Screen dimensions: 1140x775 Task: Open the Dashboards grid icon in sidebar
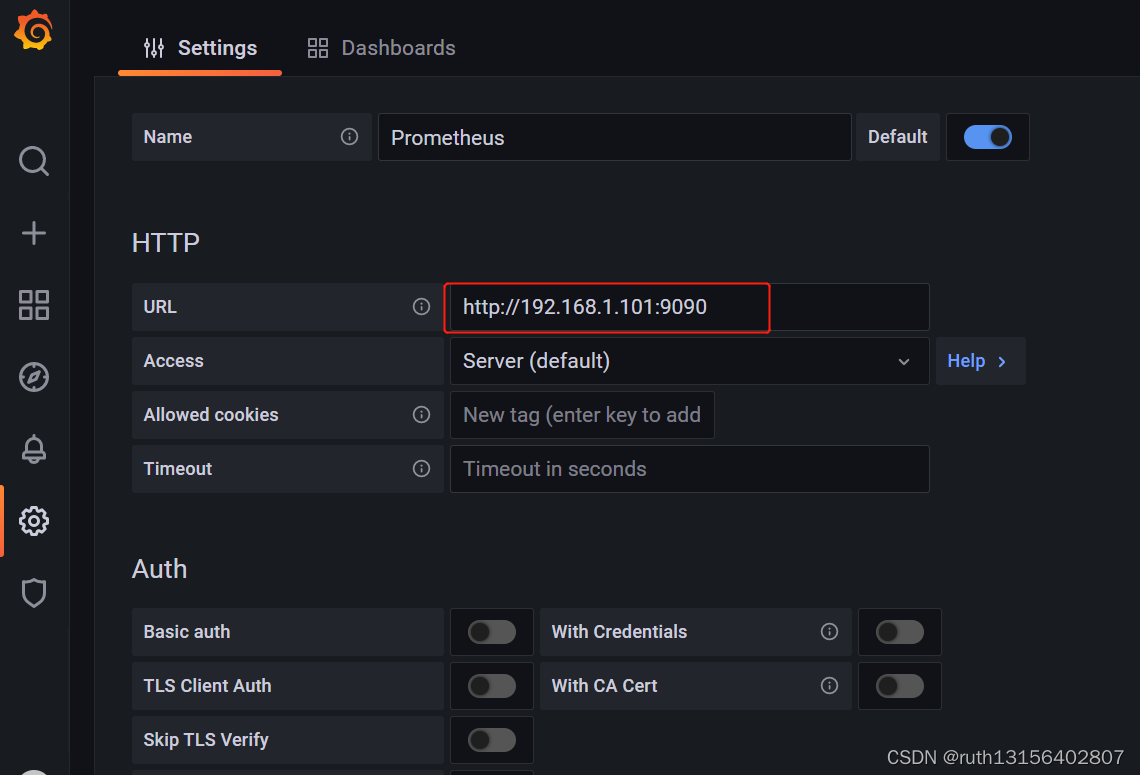pos(33,305)
